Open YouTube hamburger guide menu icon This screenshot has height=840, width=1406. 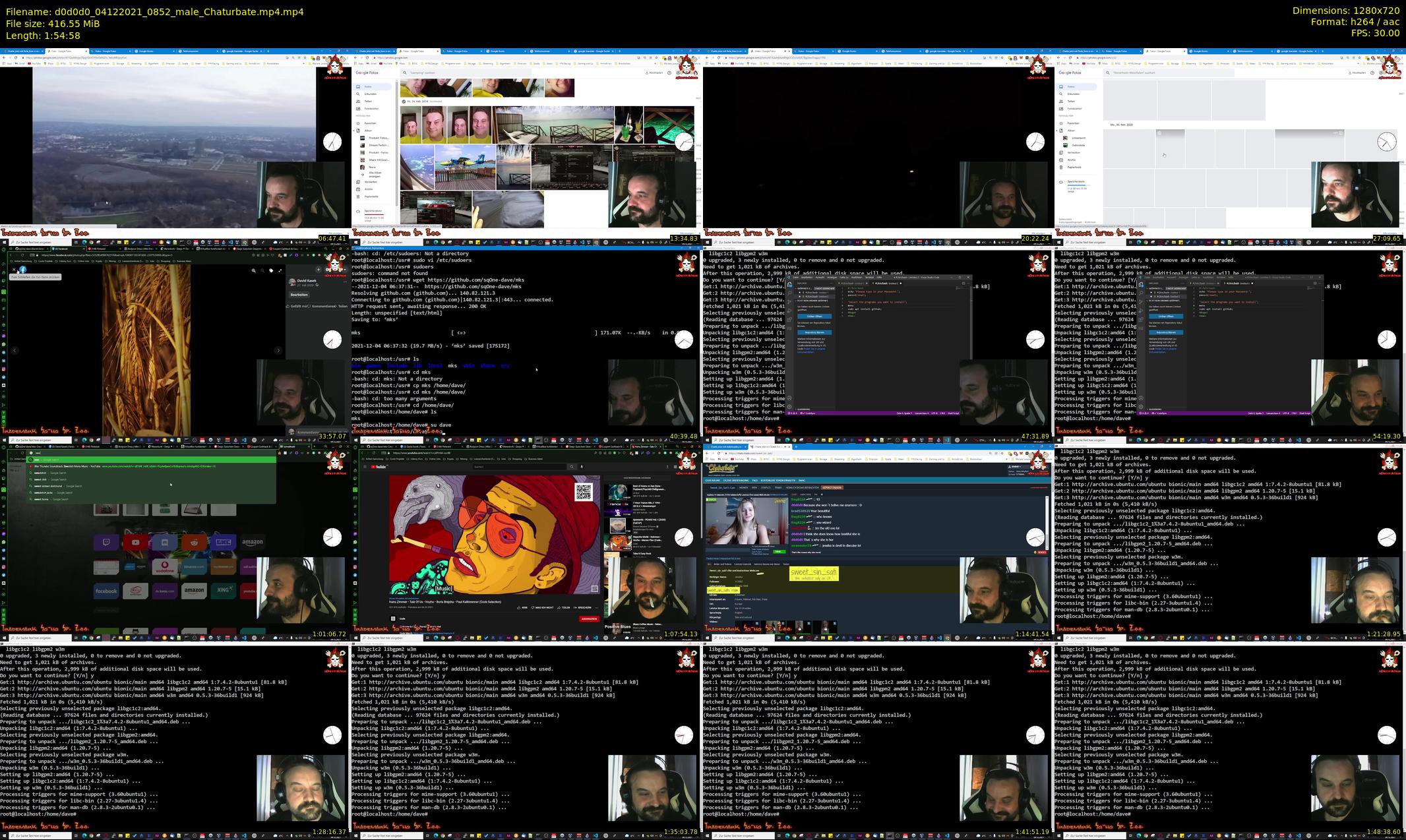point(365,467)
